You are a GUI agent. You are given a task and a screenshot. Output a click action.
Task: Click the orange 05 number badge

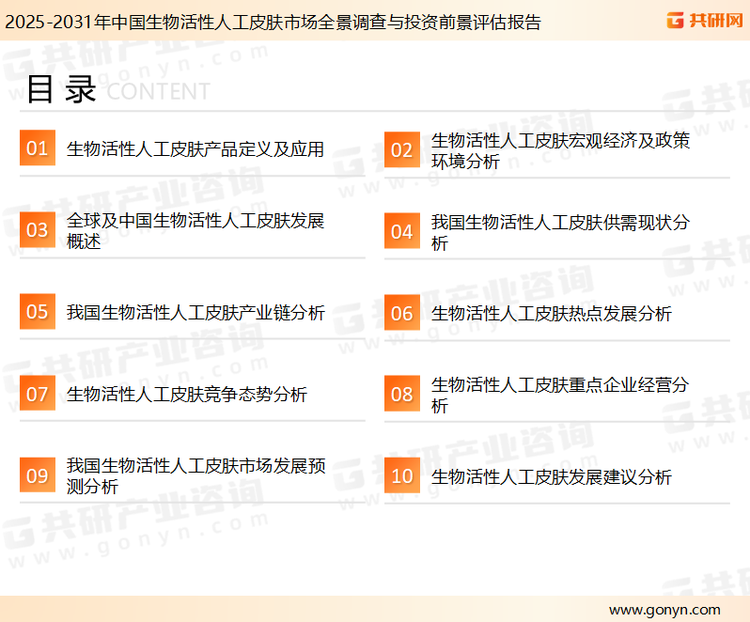coord(37,311)
